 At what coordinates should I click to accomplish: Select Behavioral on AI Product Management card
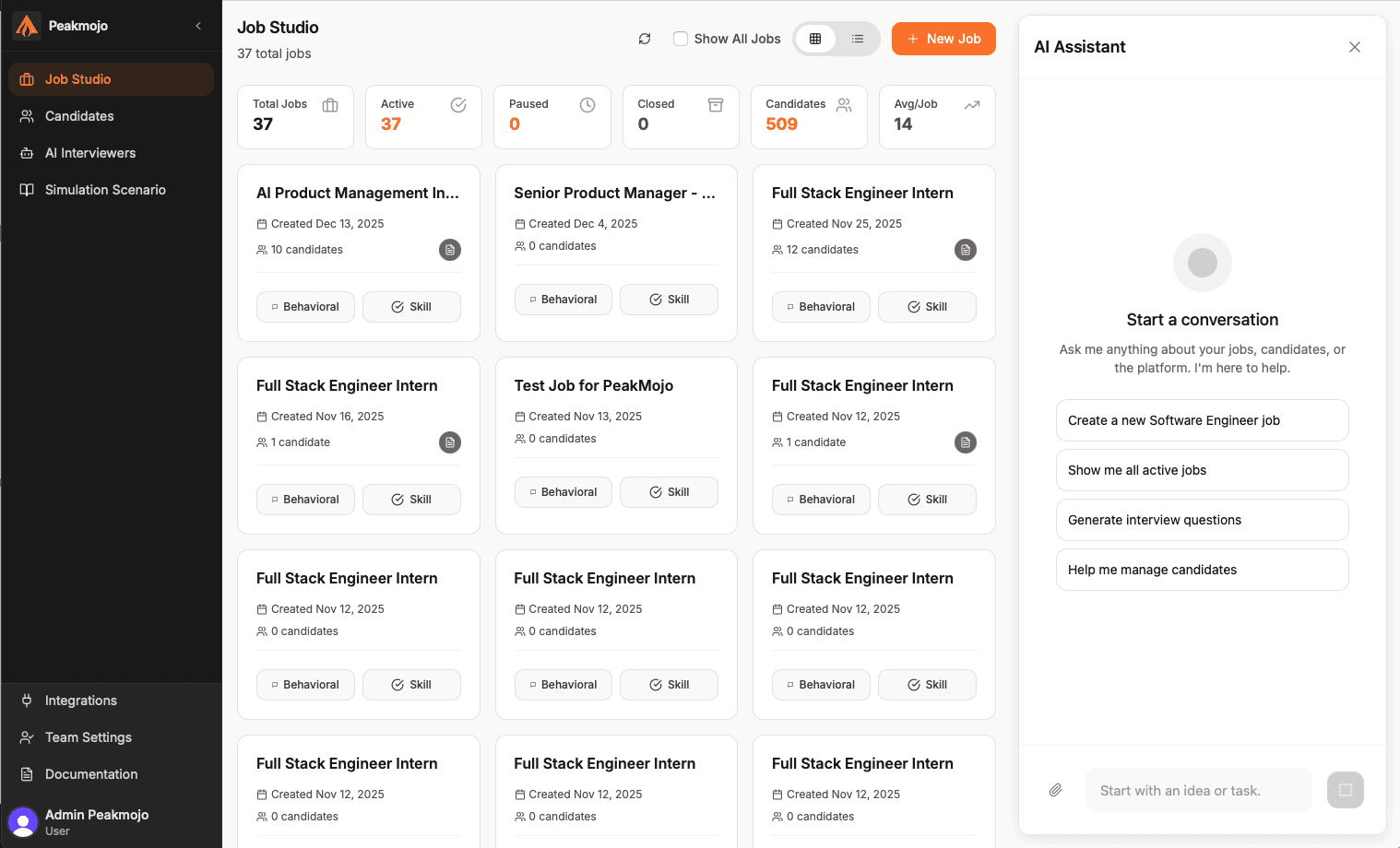point(305,307)
